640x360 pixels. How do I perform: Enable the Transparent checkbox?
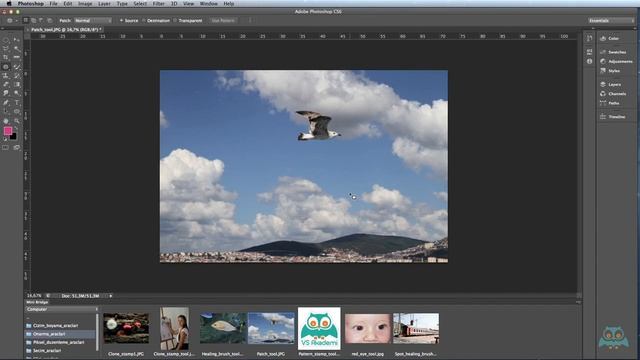click(x=188, y=20)
